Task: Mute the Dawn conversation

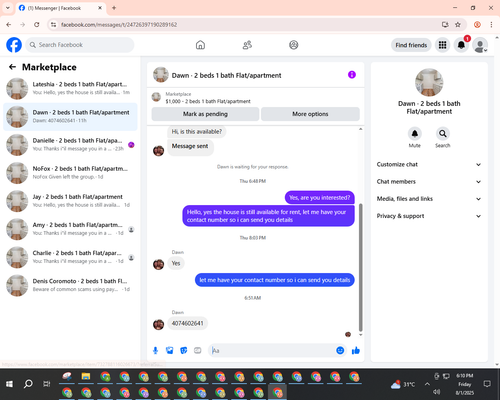Action: point(414,134)
